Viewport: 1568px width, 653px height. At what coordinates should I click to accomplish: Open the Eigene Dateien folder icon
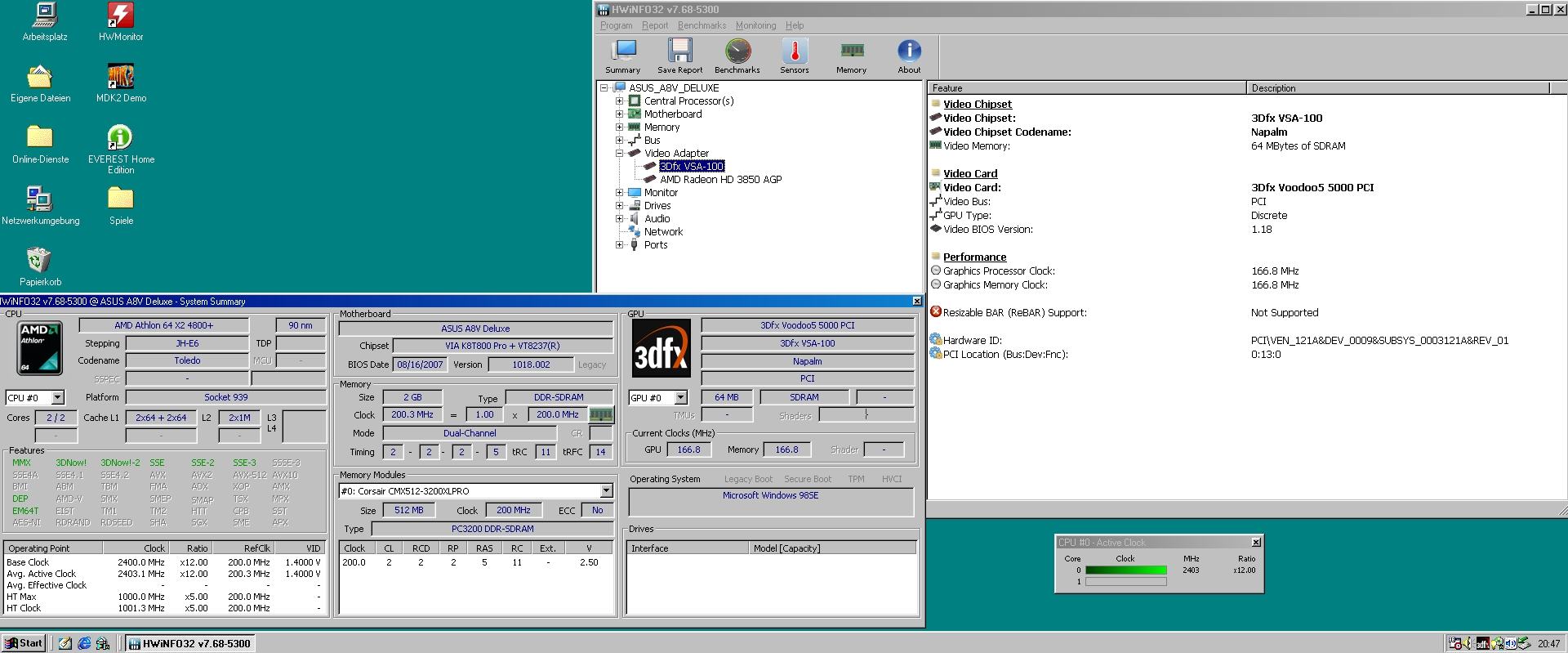click(40, 83)
